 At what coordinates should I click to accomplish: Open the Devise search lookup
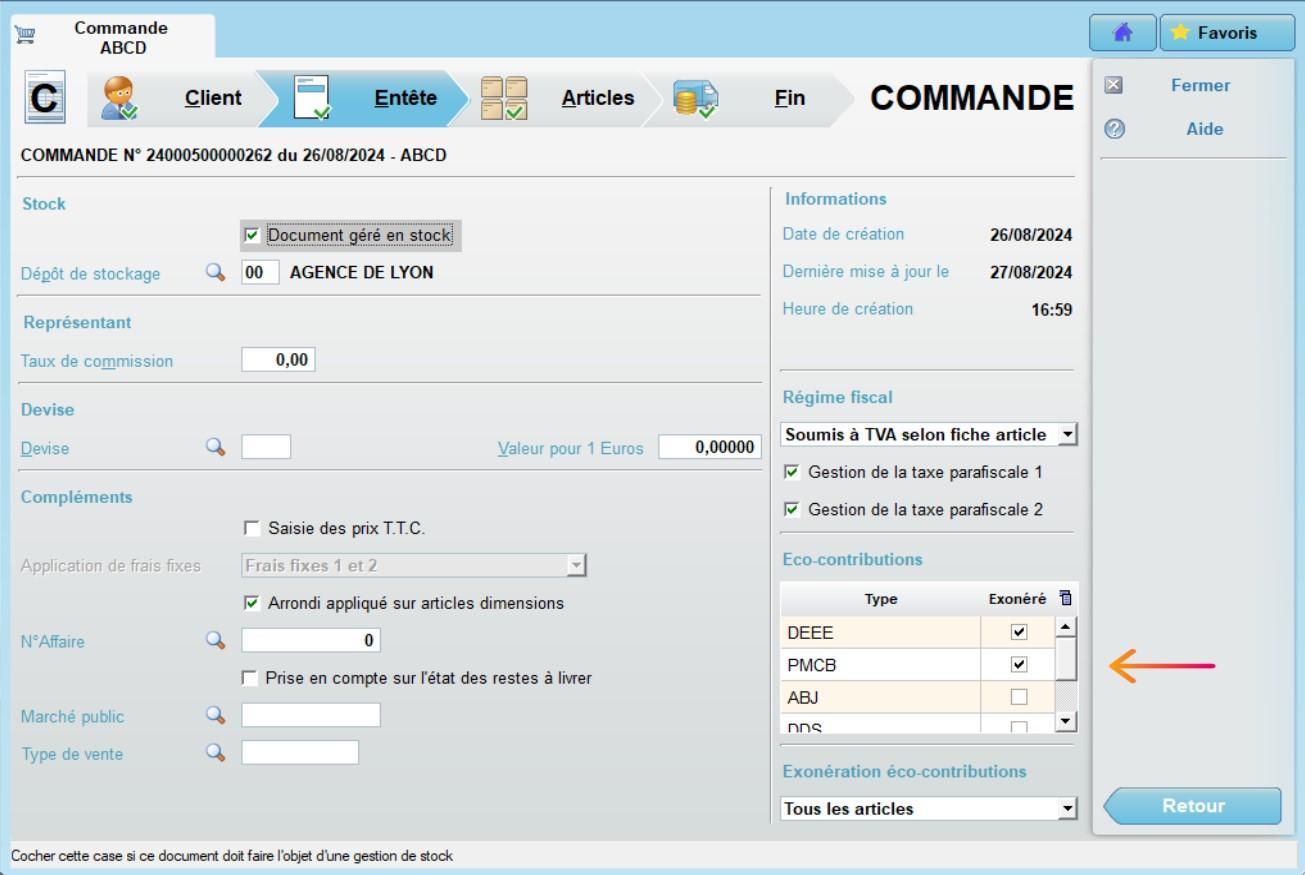[x=214, y=448]
